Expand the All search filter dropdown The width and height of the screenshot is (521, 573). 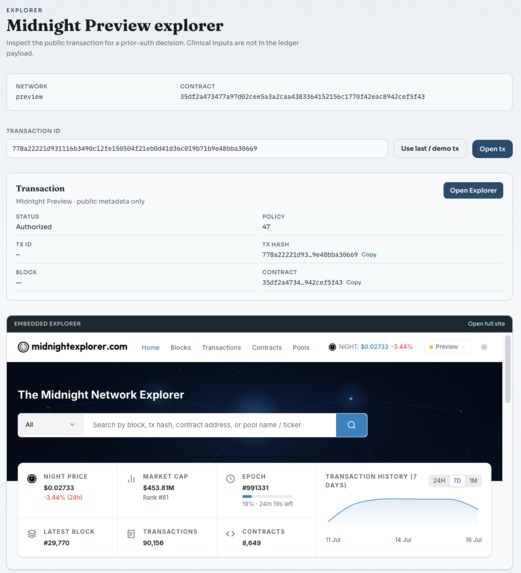(50, 425)
